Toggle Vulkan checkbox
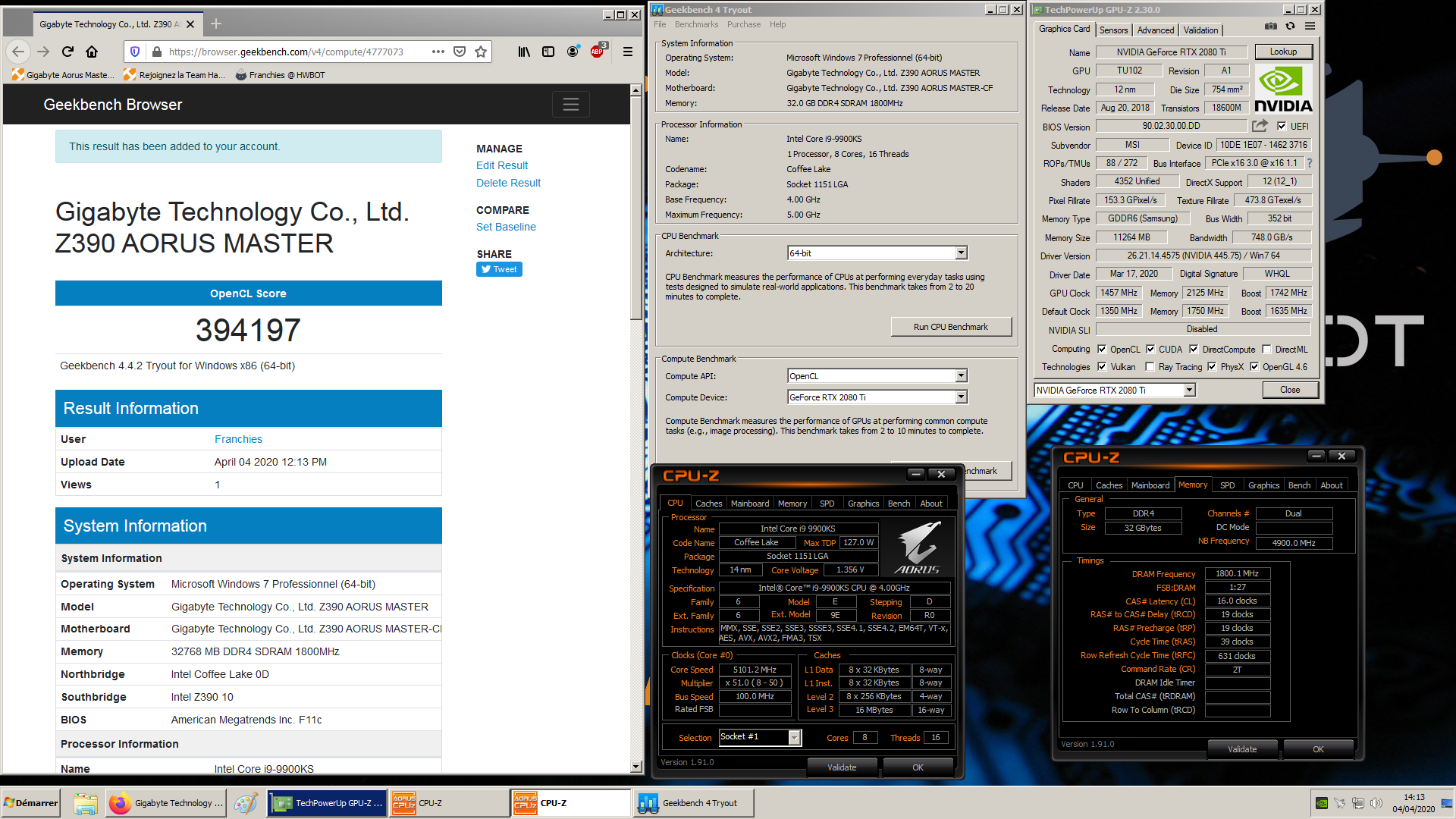The image size is (1456, 819). pyautogui.click(x=1102, y=367)
